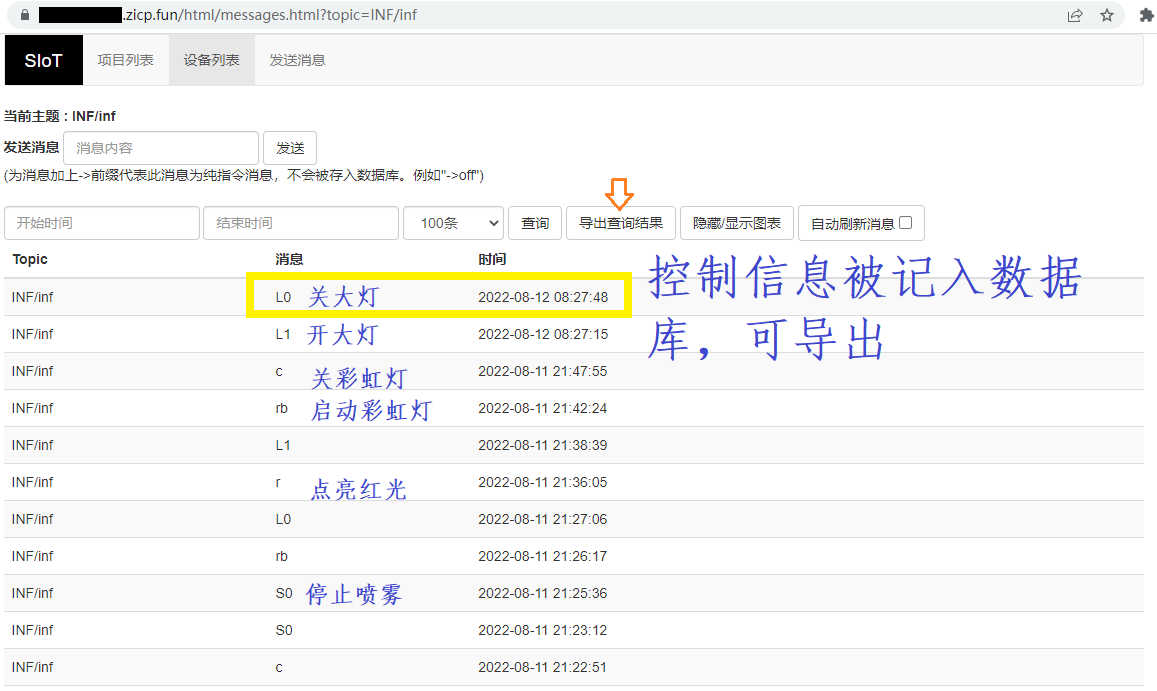Click the 时间 column header
The image size is (1157, 691).
pyautogui.click(x=492, y=259)
